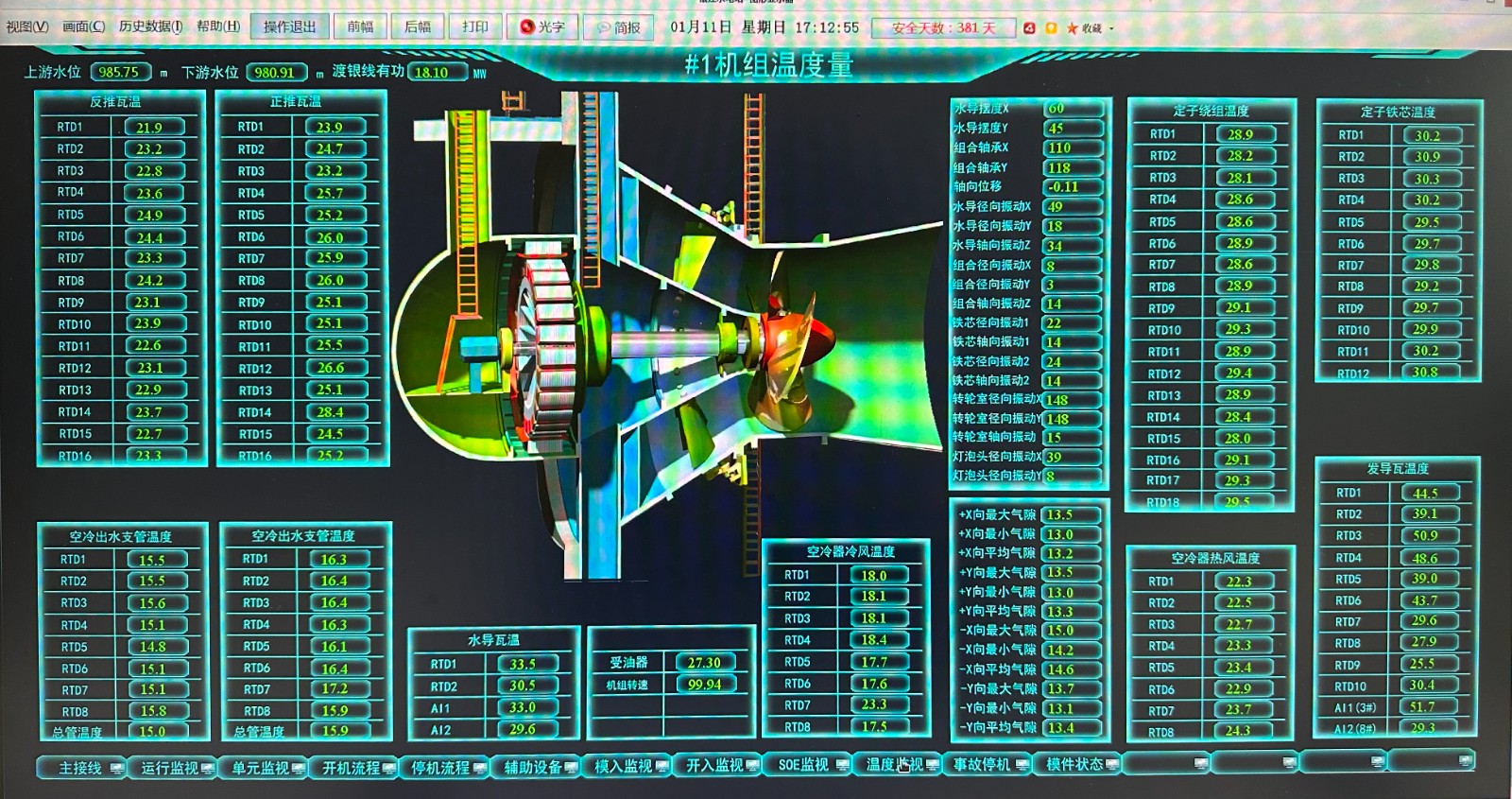Screen dimensions: 1512x799
Task: Switch to the 开机流程 screen
Action: 351,768
